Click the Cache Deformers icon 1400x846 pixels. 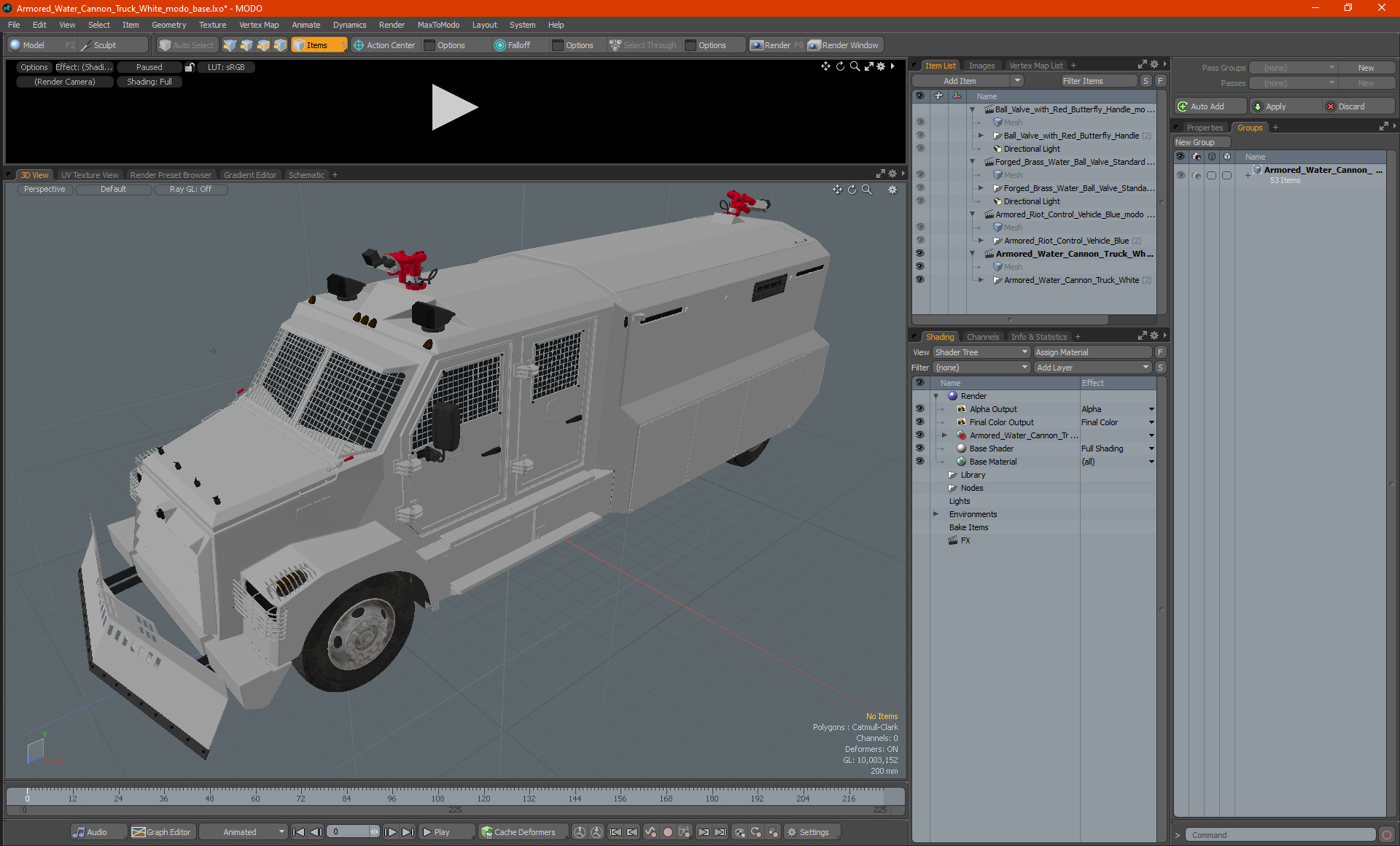[x=486, y=832]
